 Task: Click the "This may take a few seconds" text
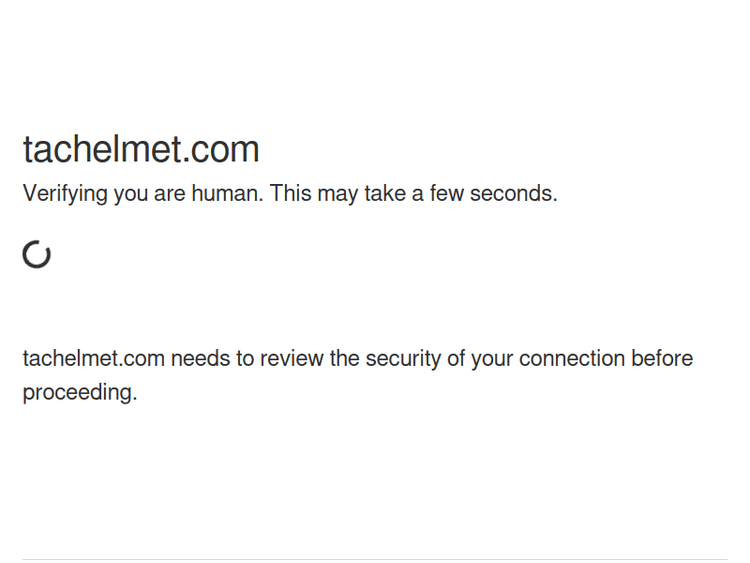[413, 194]
